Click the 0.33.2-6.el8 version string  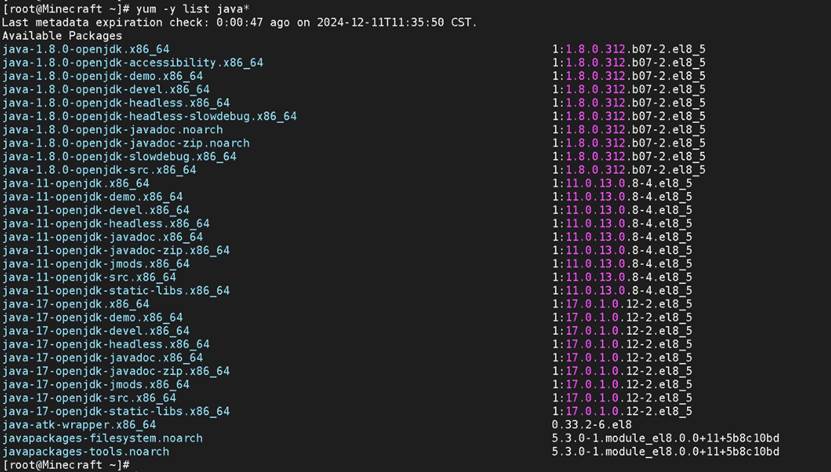tap(591, 425)
